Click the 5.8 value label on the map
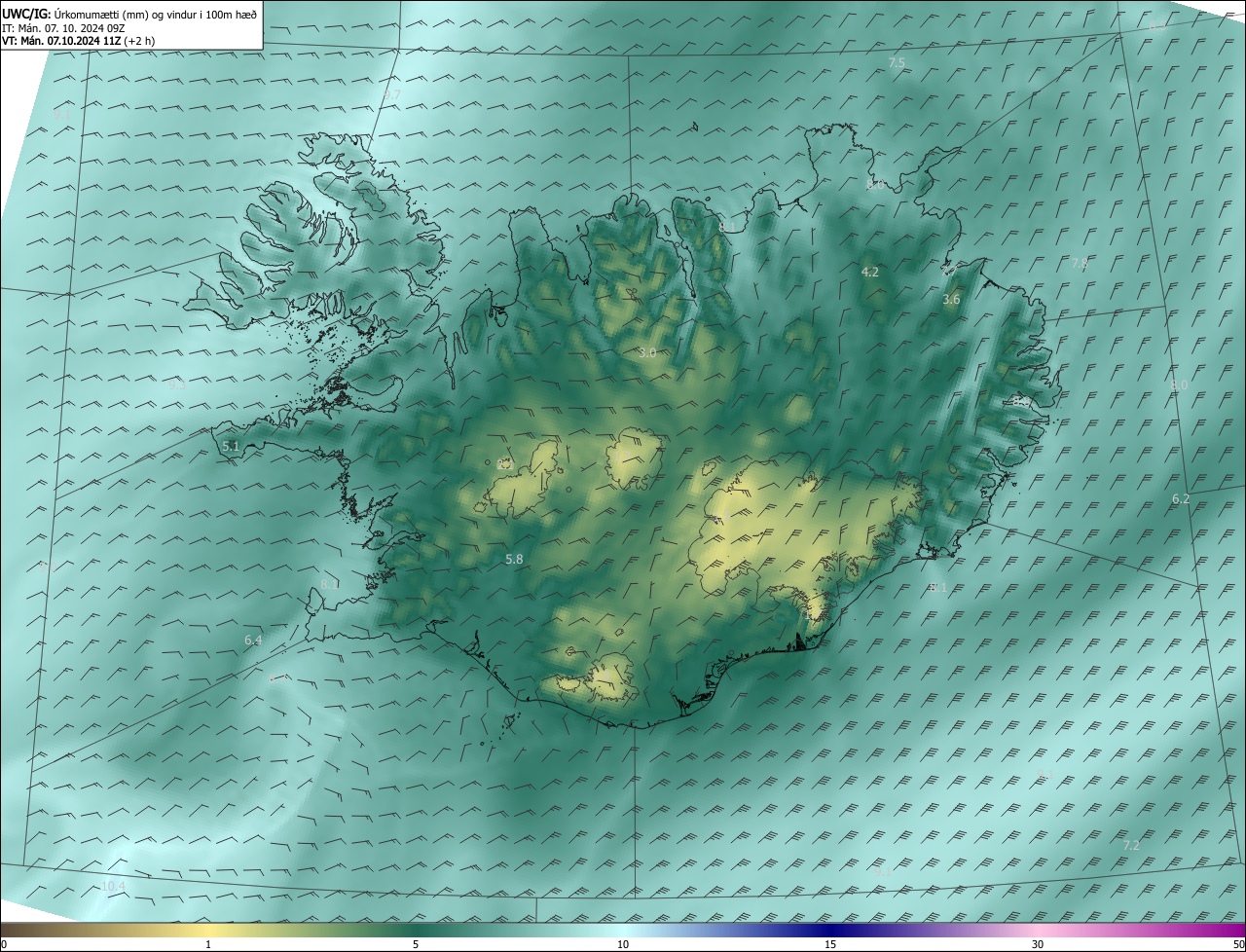This screenshot has width=1246, height=952. pyautogui.click(x=514, y=560)
